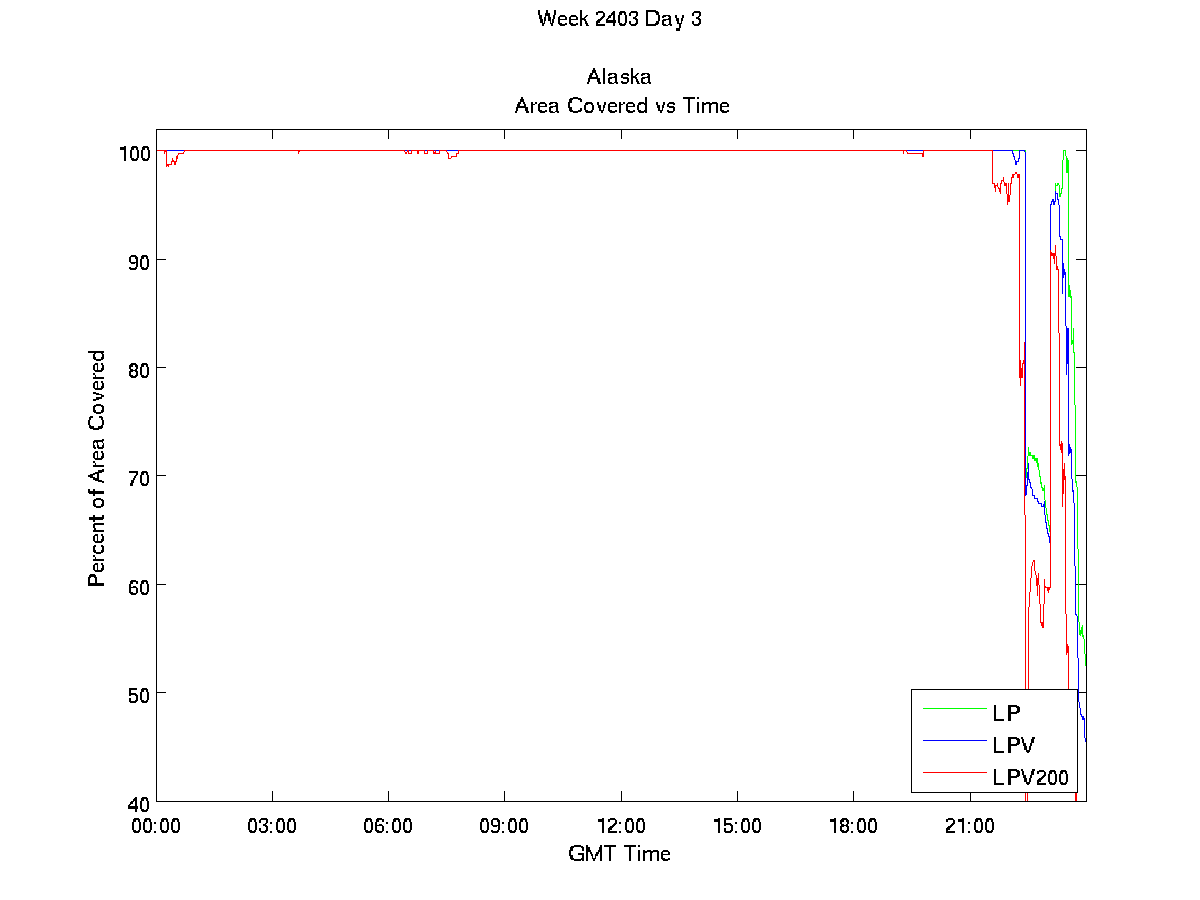1200x900 pixels.
Task: Click the 03:00 time tick label
Action: [x=272, y=827]
